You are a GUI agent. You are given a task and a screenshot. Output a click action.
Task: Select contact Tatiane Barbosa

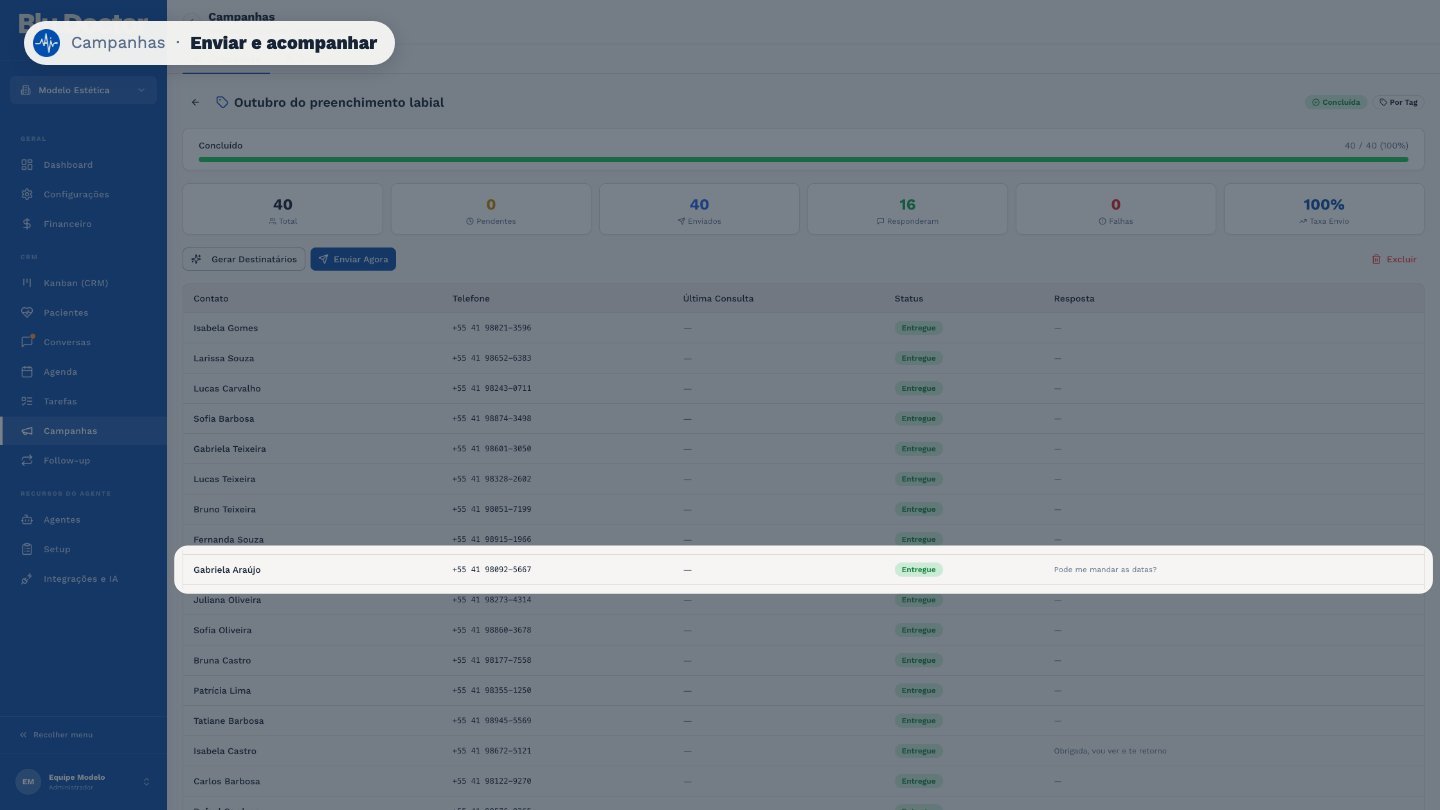click(x=227, y=721)
